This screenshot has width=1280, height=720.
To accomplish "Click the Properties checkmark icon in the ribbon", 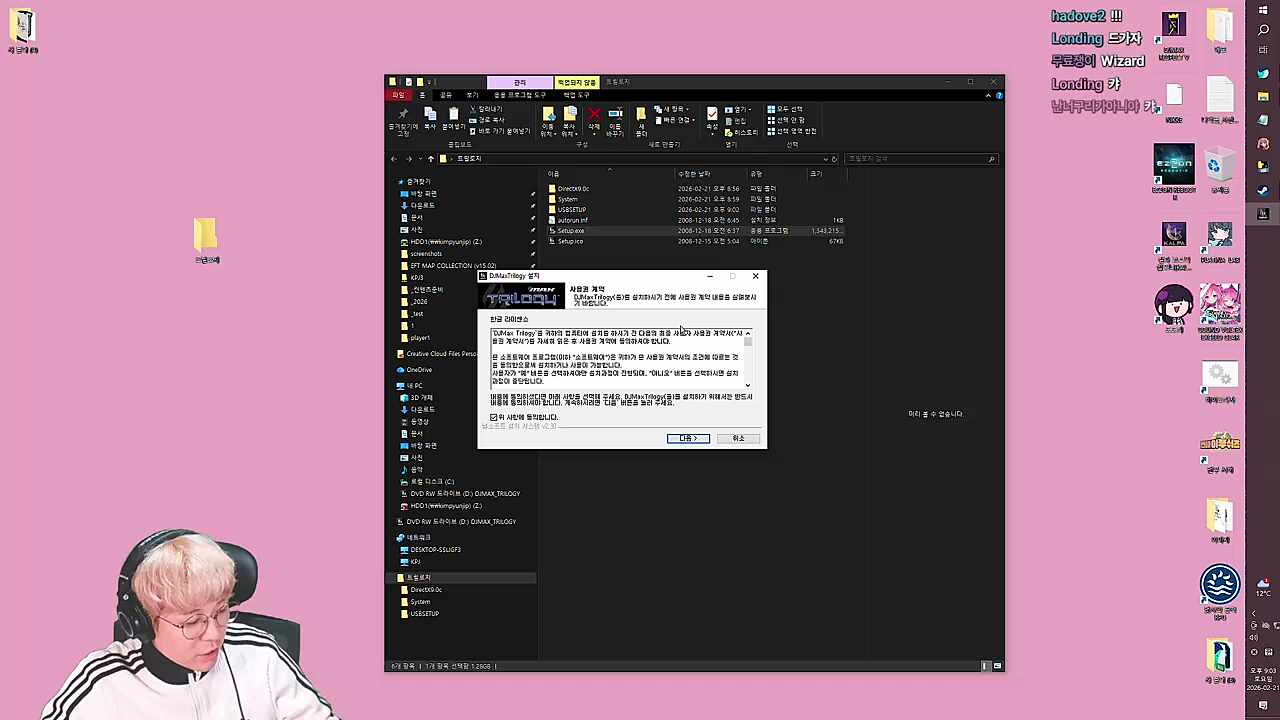I will [712, 116].
